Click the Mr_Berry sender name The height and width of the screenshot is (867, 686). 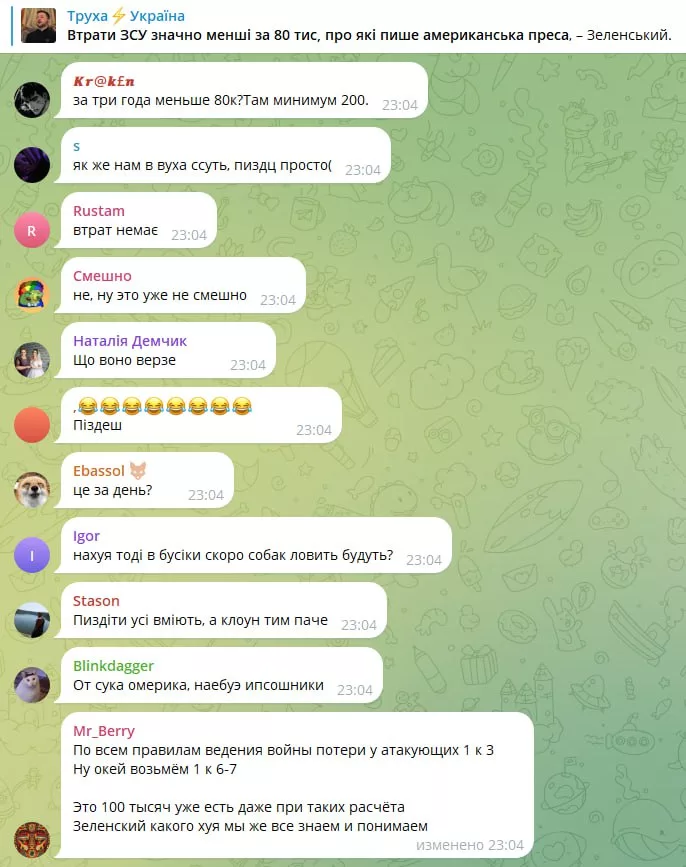pos(104,731)
